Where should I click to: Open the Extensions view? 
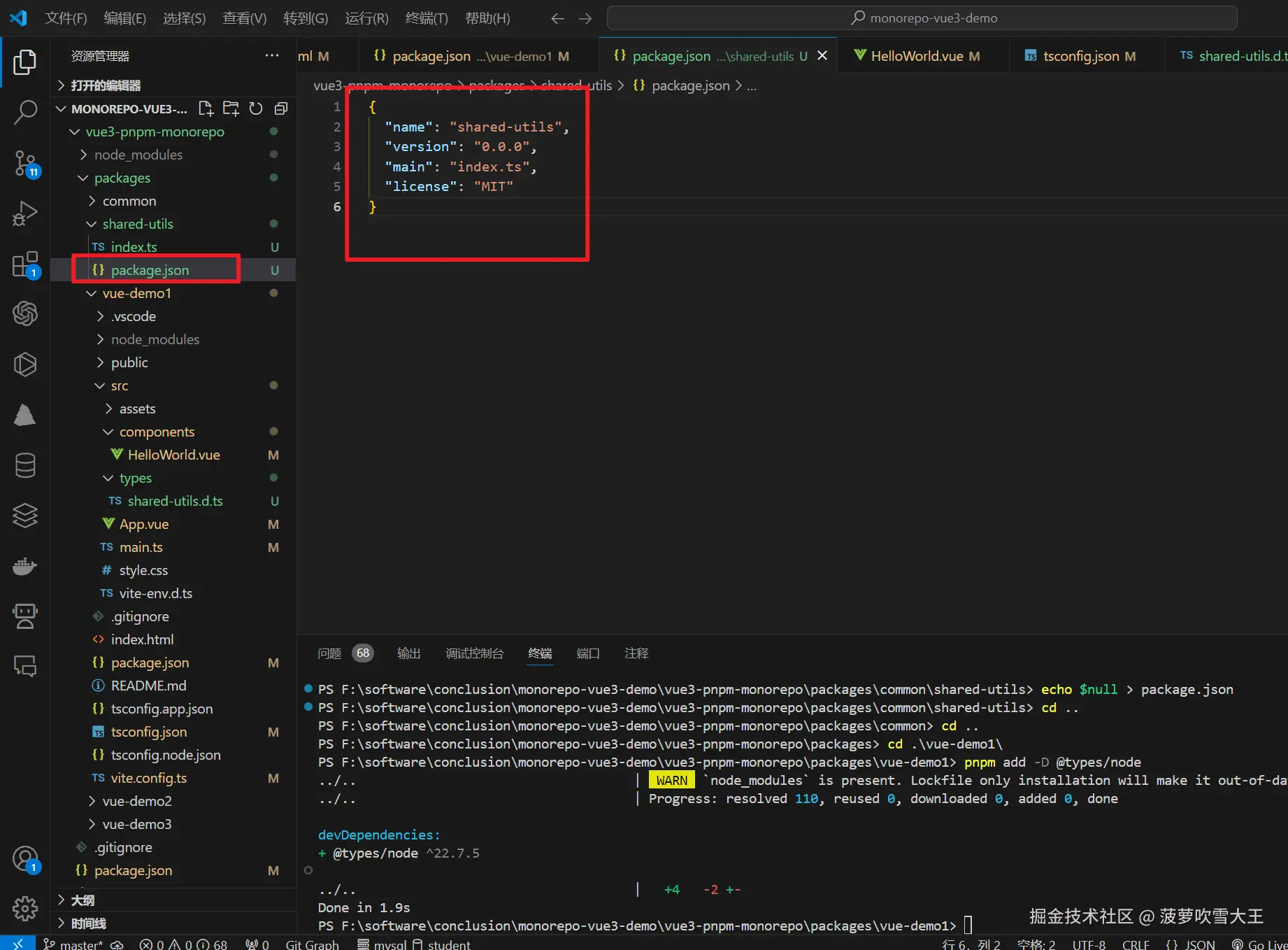tap(25, 264)
